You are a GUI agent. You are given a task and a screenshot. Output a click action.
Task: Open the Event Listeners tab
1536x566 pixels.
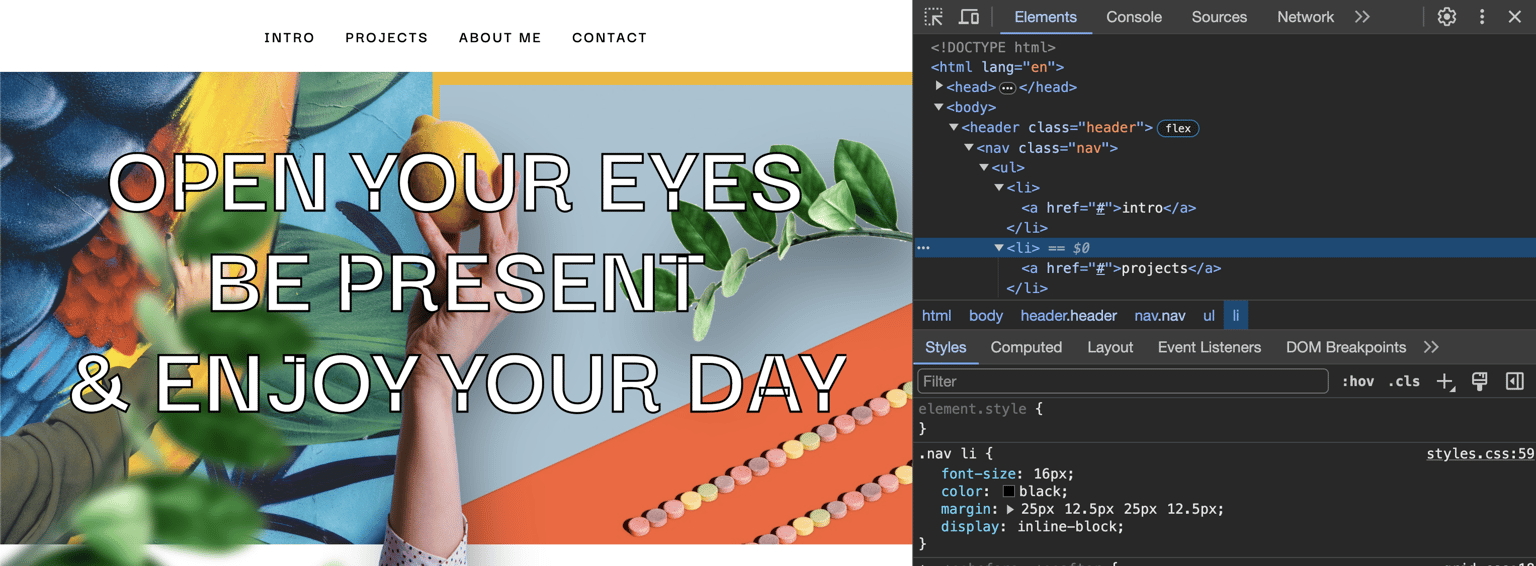point(1209,347)
